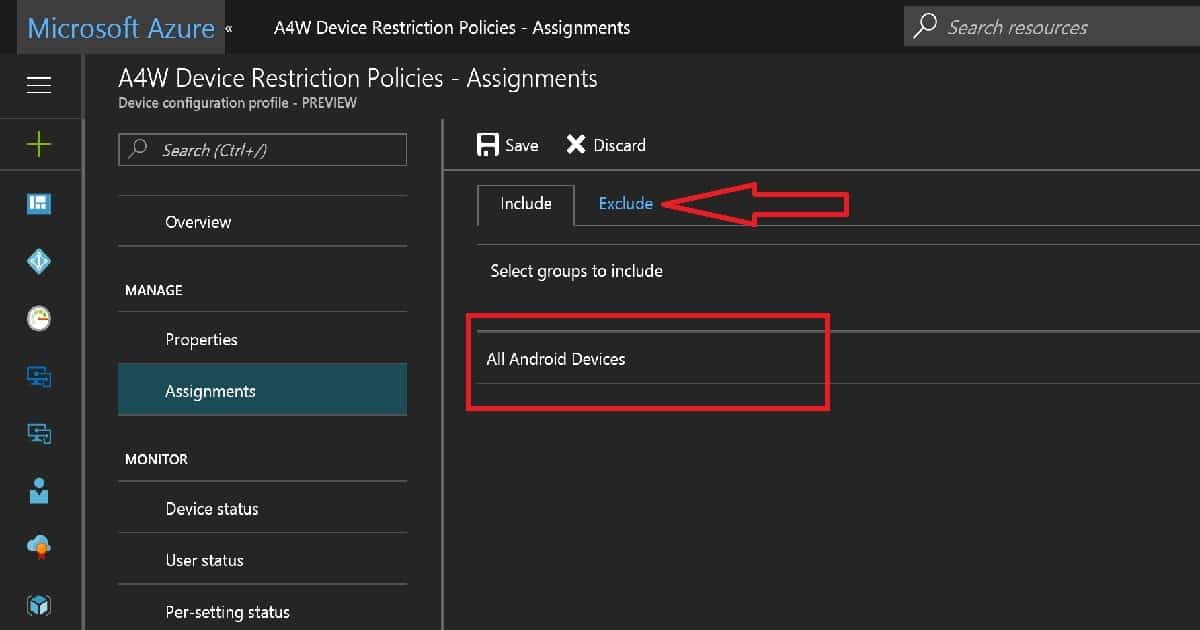Open the gauge monitor icon in sidebar
The width and height of the screenshot is (1200, 630).
pos(39,319)
